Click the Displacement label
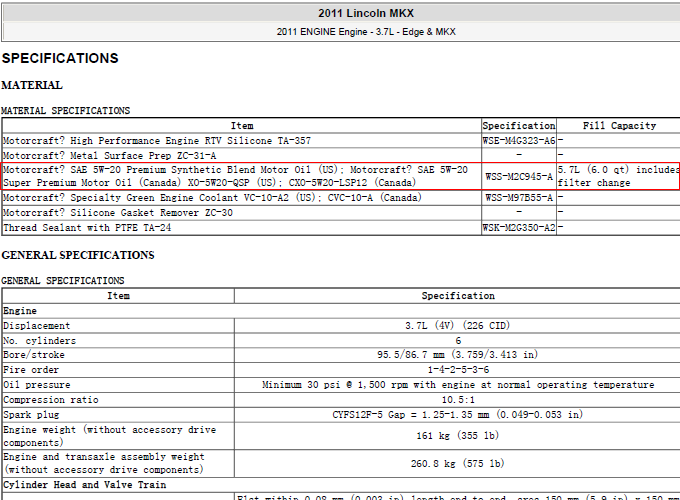The width and height of the screenshot is (680, 500). [x=36, y=326]
